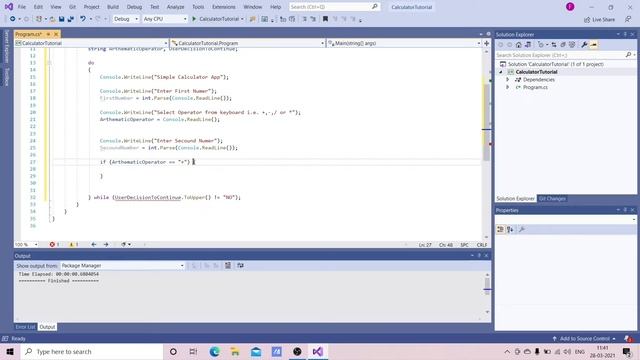Open the Extensions menu
This screenshot has height=360, width=640.
point(224,7)
